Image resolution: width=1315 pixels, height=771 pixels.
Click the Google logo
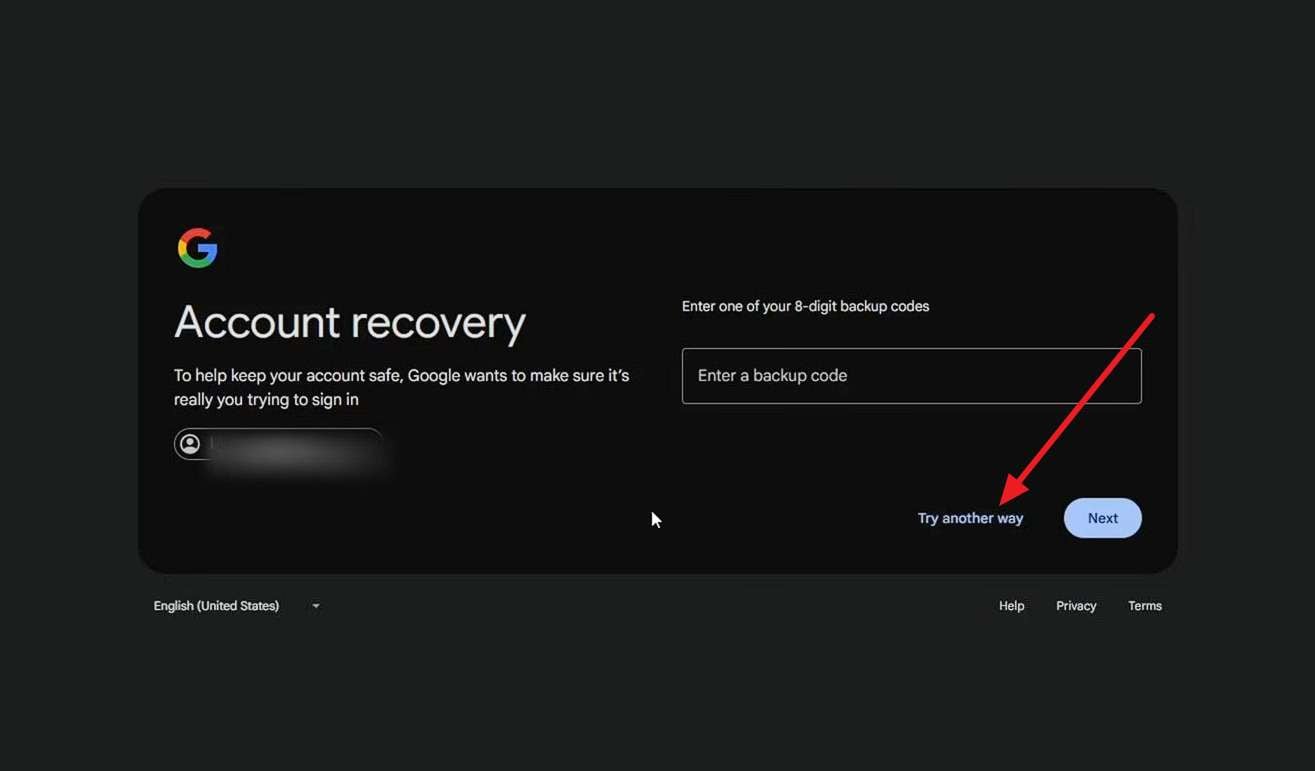coord(198,248)
